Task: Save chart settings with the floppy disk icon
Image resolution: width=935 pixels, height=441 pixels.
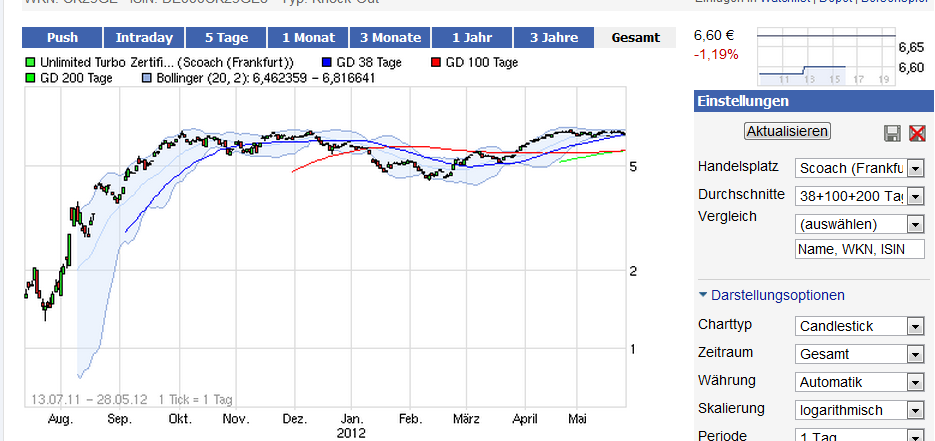Action: point(893,132)
